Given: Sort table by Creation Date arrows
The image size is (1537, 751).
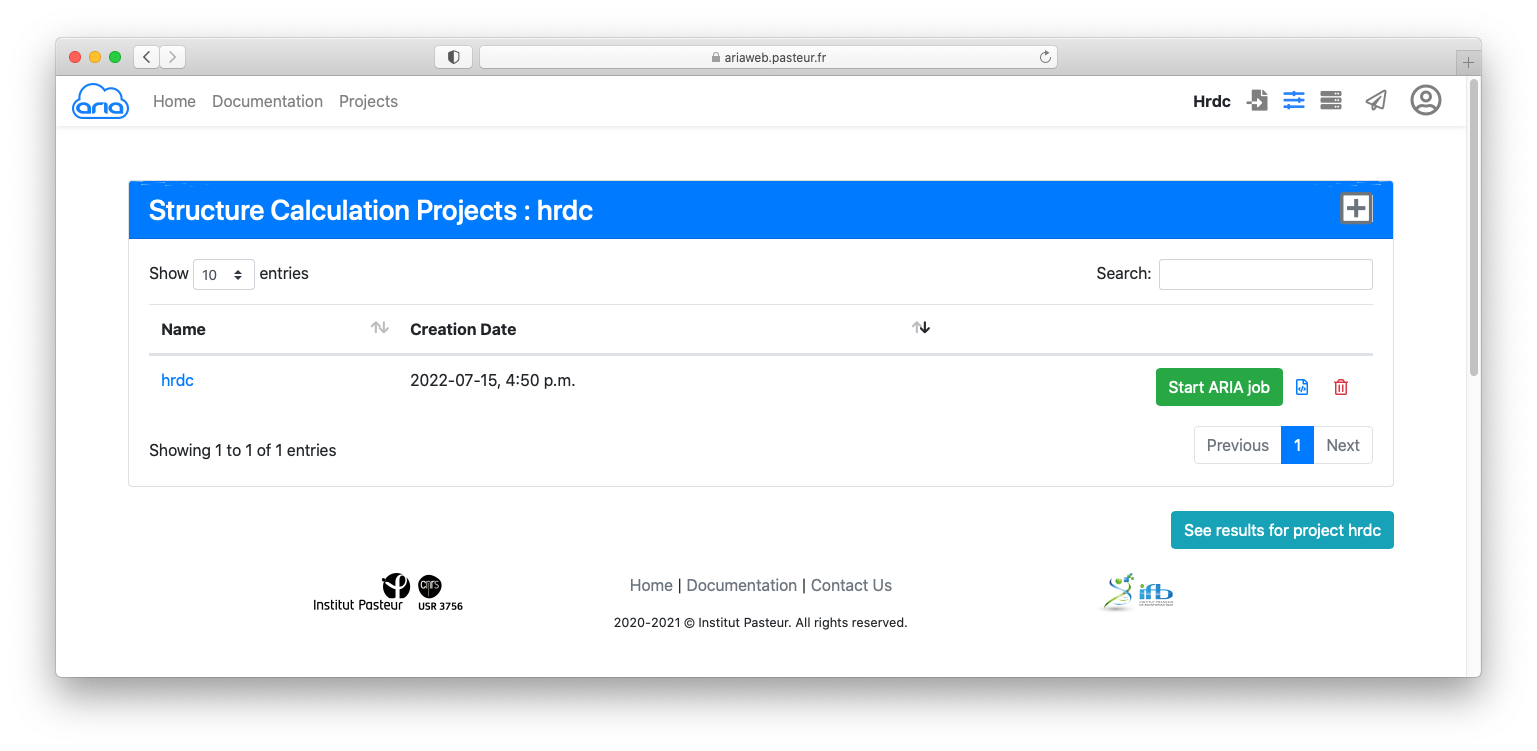Looking at the screenshot, I should click(x=920, y=328).
